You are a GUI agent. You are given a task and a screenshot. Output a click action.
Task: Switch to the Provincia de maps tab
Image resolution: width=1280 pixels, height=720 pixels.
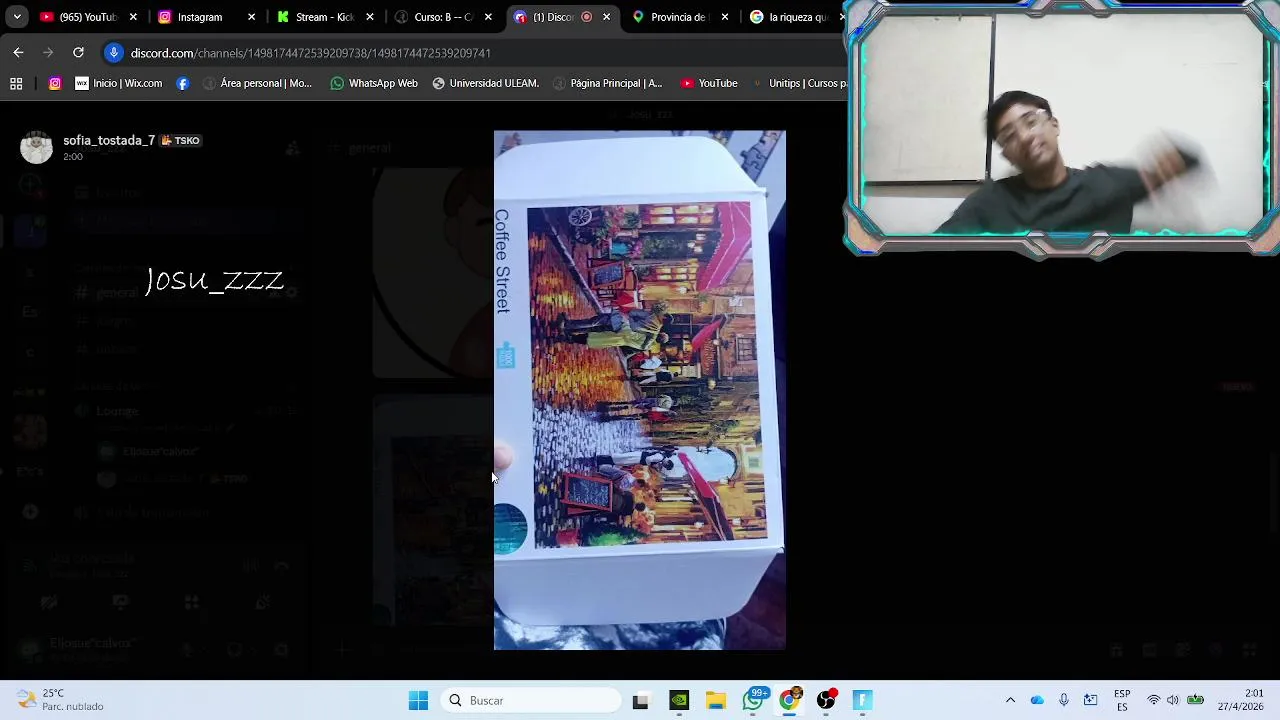(x=675, y=17)
